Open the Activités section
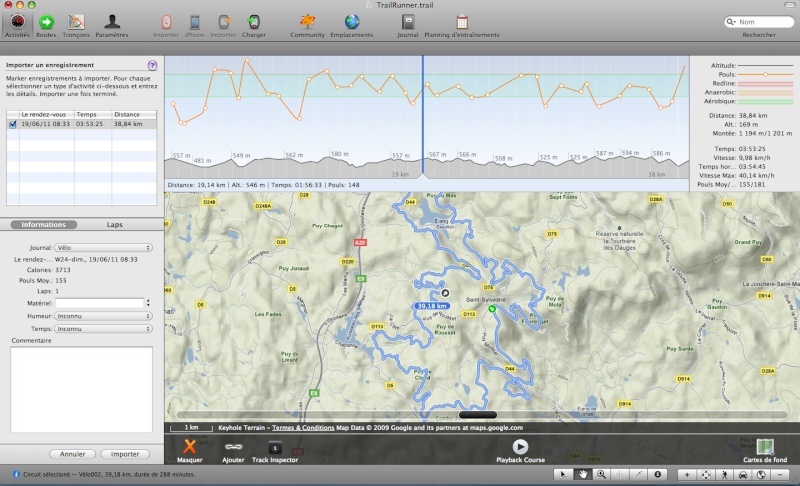The width and height of the screenshot is (800, 486). coord(17,25)
